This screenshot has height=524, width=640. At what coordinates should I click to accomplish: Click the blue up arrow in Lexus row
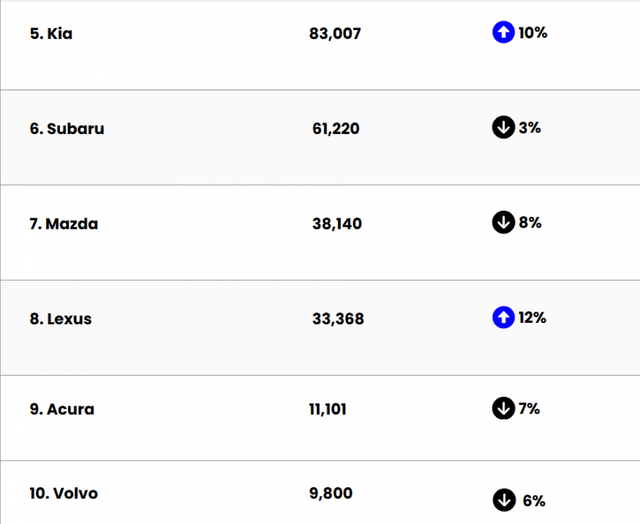pos(503,317)
